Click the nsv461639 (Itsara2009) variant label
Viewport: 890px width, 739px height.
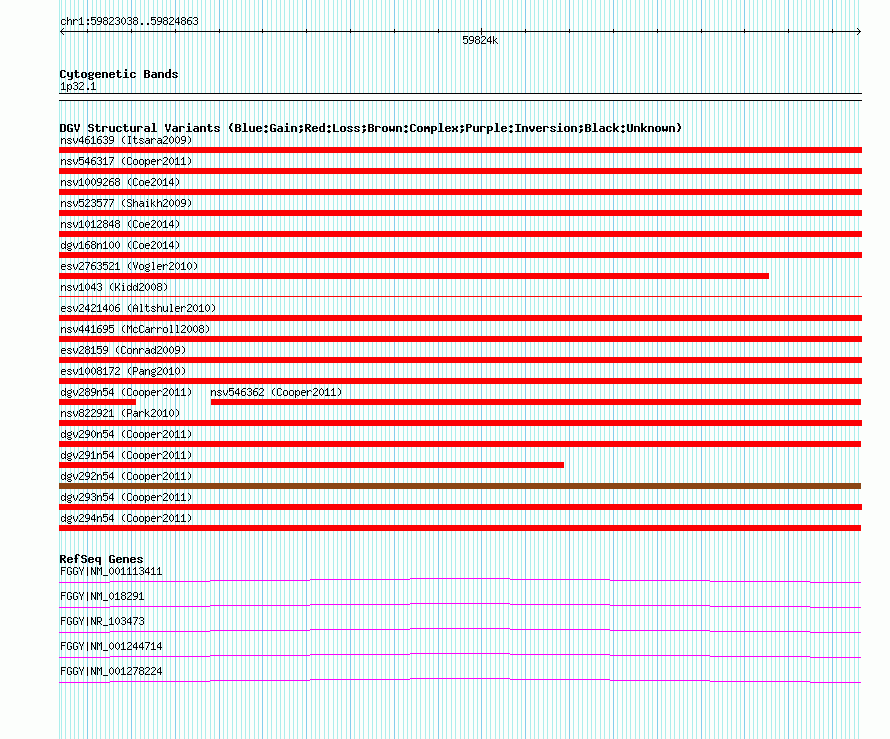126,140
